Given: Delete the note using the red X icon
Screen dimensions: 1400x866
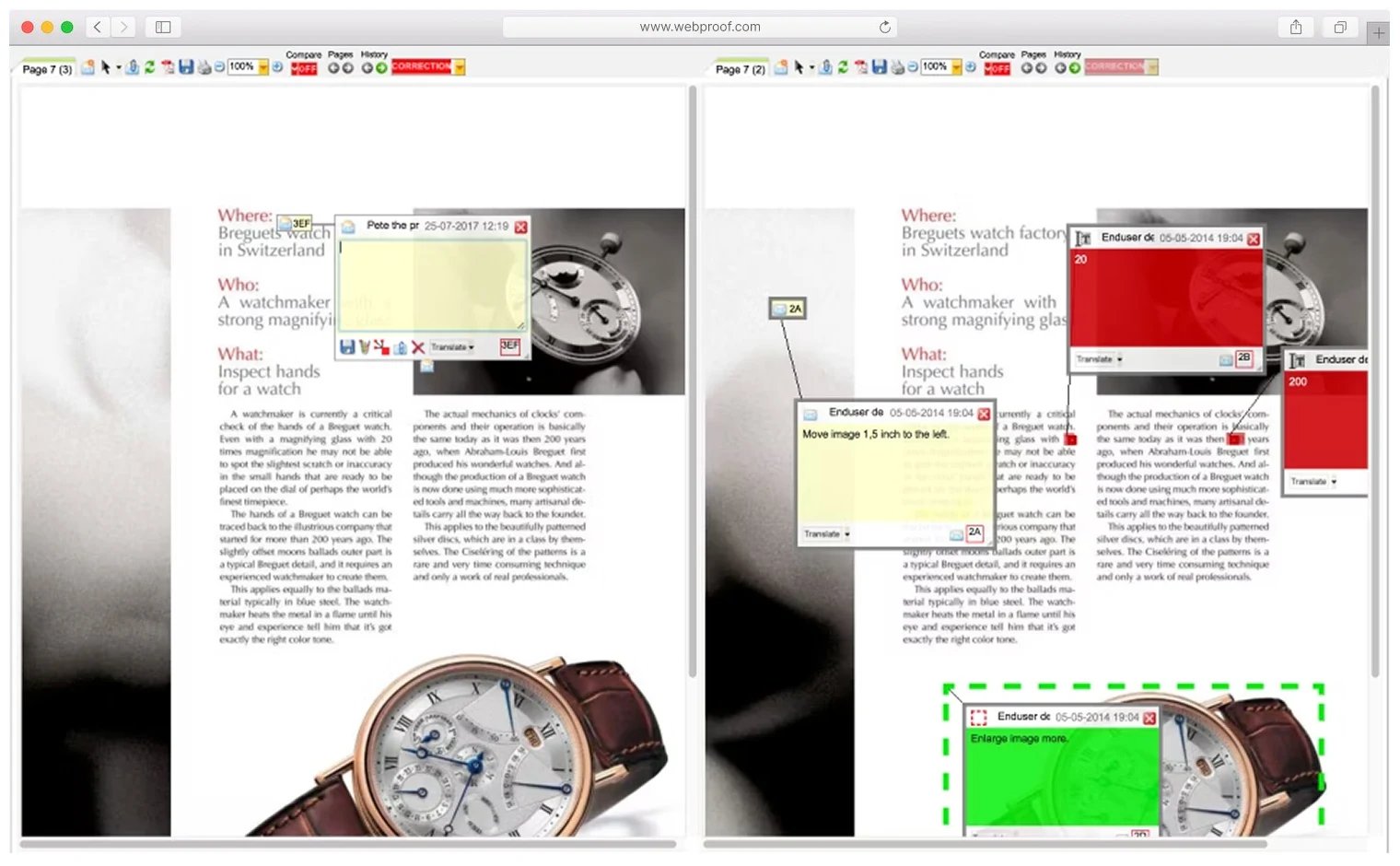Looking at the screenshot, I should pos(417,347).
